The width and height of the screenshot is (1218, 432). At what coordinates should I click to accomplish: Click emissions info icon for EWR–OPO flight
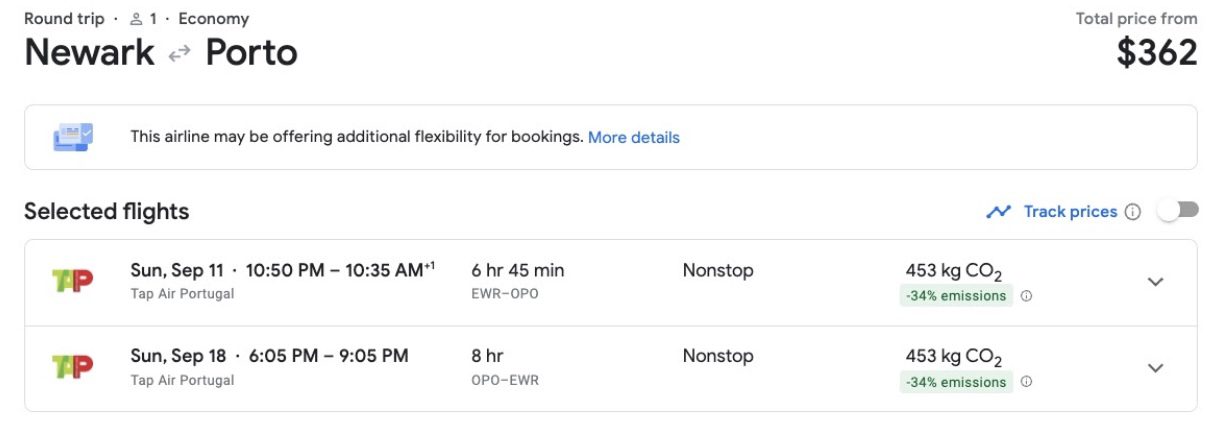[1026, 296]
